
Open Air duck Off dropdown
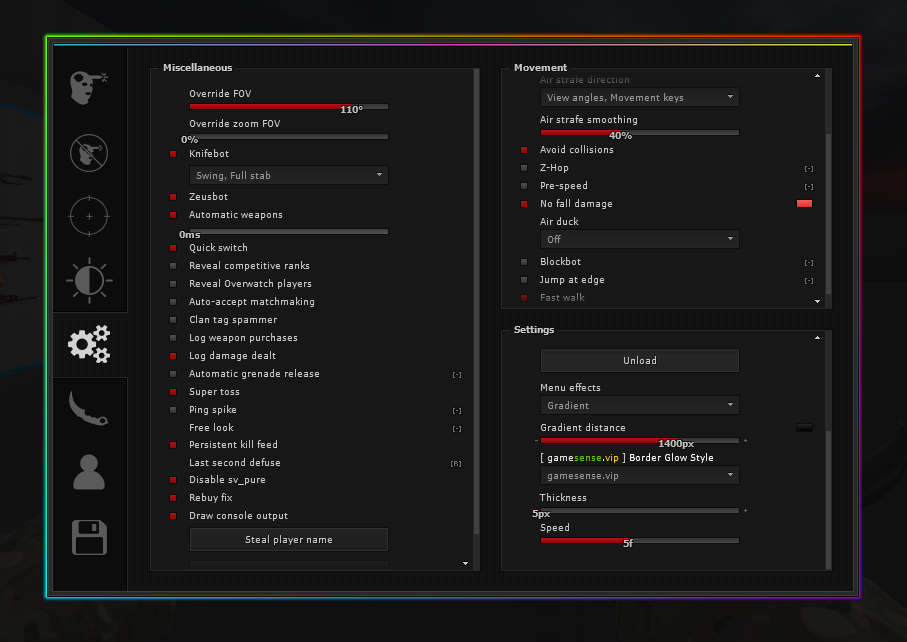point(640,239)
